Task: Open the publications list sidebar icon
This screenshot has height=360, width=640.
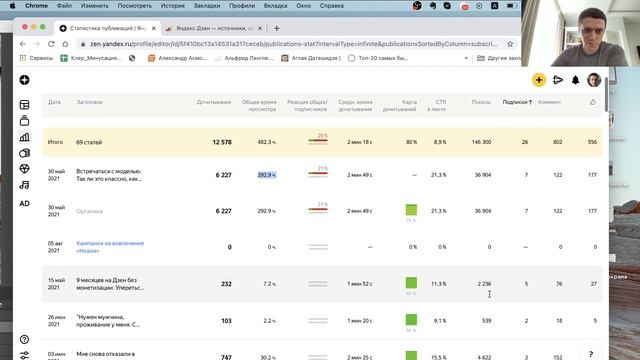Action: [24, 105]
